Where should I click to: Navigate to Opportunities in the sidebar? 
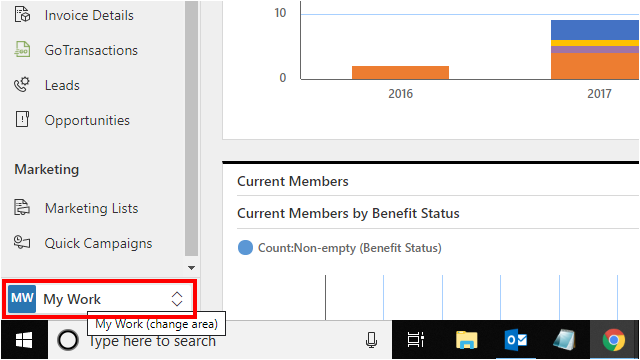point(87,120)
